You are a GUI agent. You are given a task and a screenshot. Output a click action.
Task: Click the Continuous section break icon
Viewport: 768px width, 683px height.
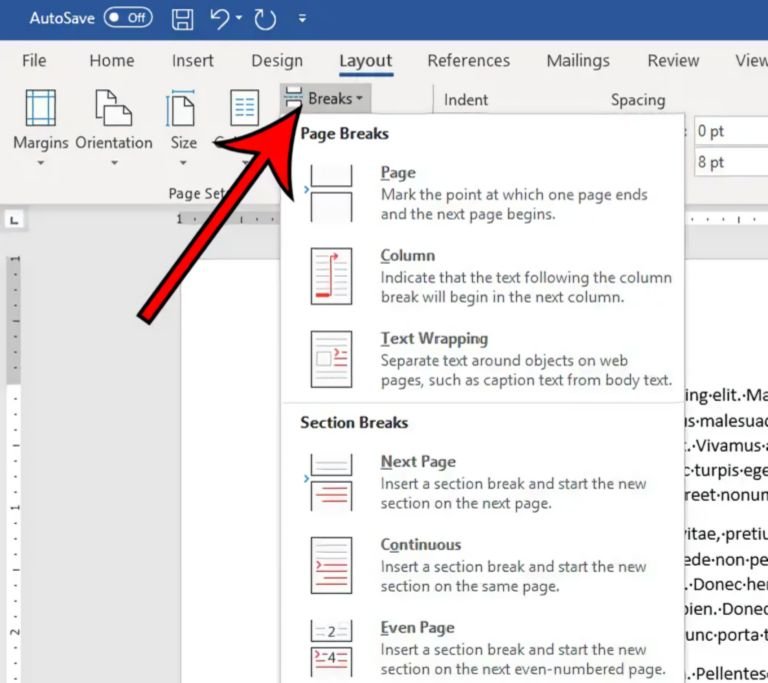(x=331, y=565)
